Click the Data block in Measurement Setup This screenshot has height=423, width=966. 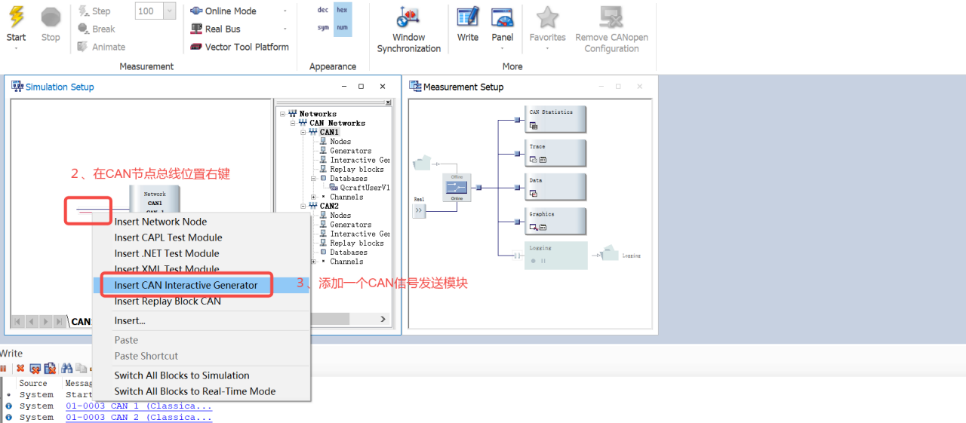[556, 187]
